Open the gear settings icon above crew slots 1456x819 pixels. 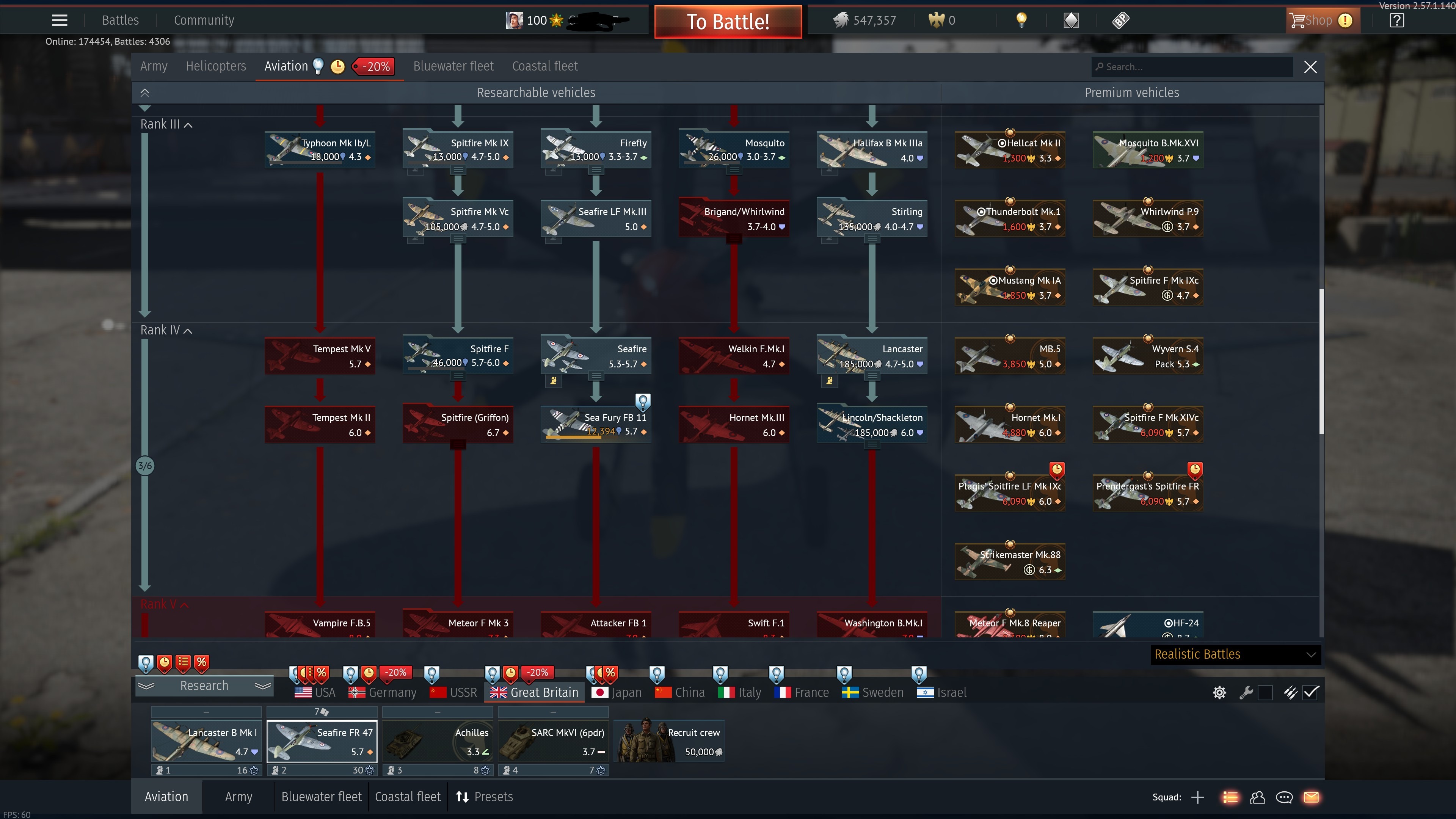(1219, 692)
